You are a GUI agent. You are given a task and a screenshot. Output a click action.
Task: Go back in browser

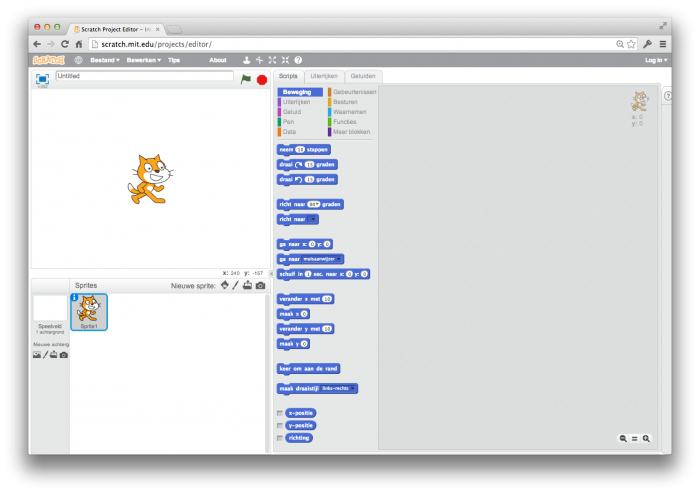click(x=37, y=44)
